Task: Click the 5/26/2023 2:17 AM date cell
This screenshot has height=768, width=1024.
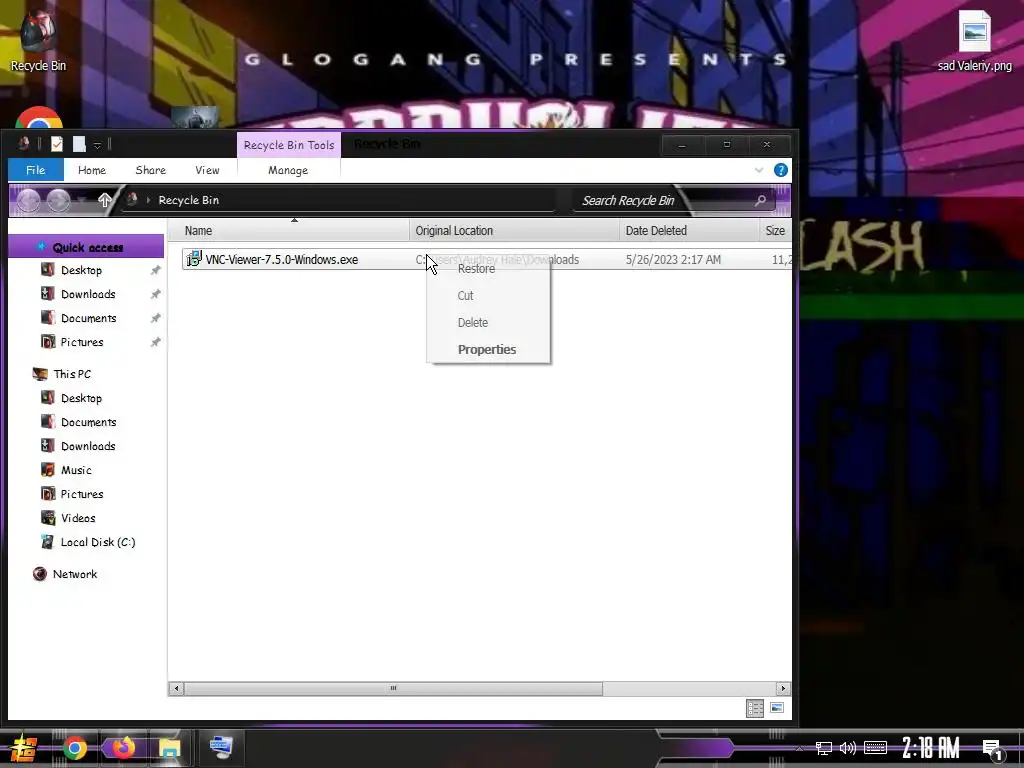Action: point(673,259)
